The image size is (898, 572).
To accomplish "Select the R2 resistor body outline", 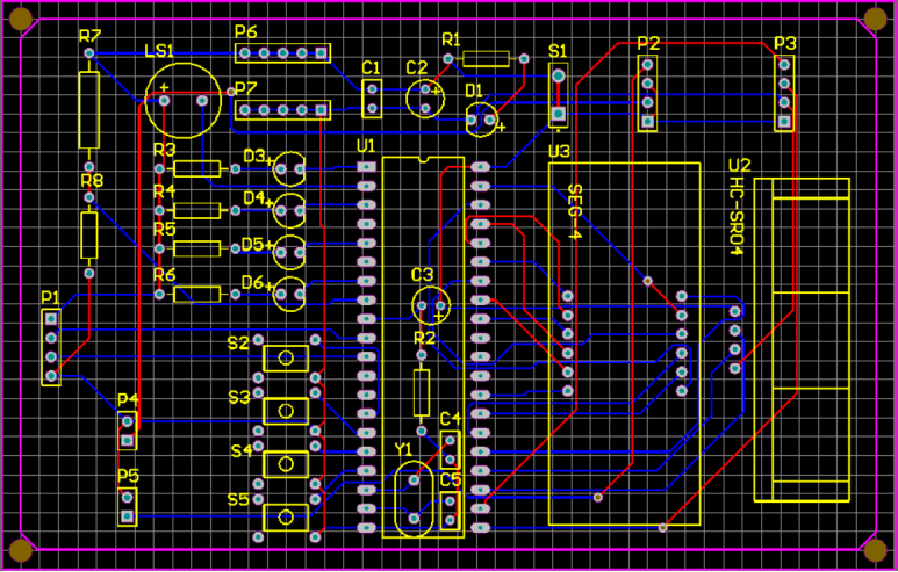I will coord(422,393).
